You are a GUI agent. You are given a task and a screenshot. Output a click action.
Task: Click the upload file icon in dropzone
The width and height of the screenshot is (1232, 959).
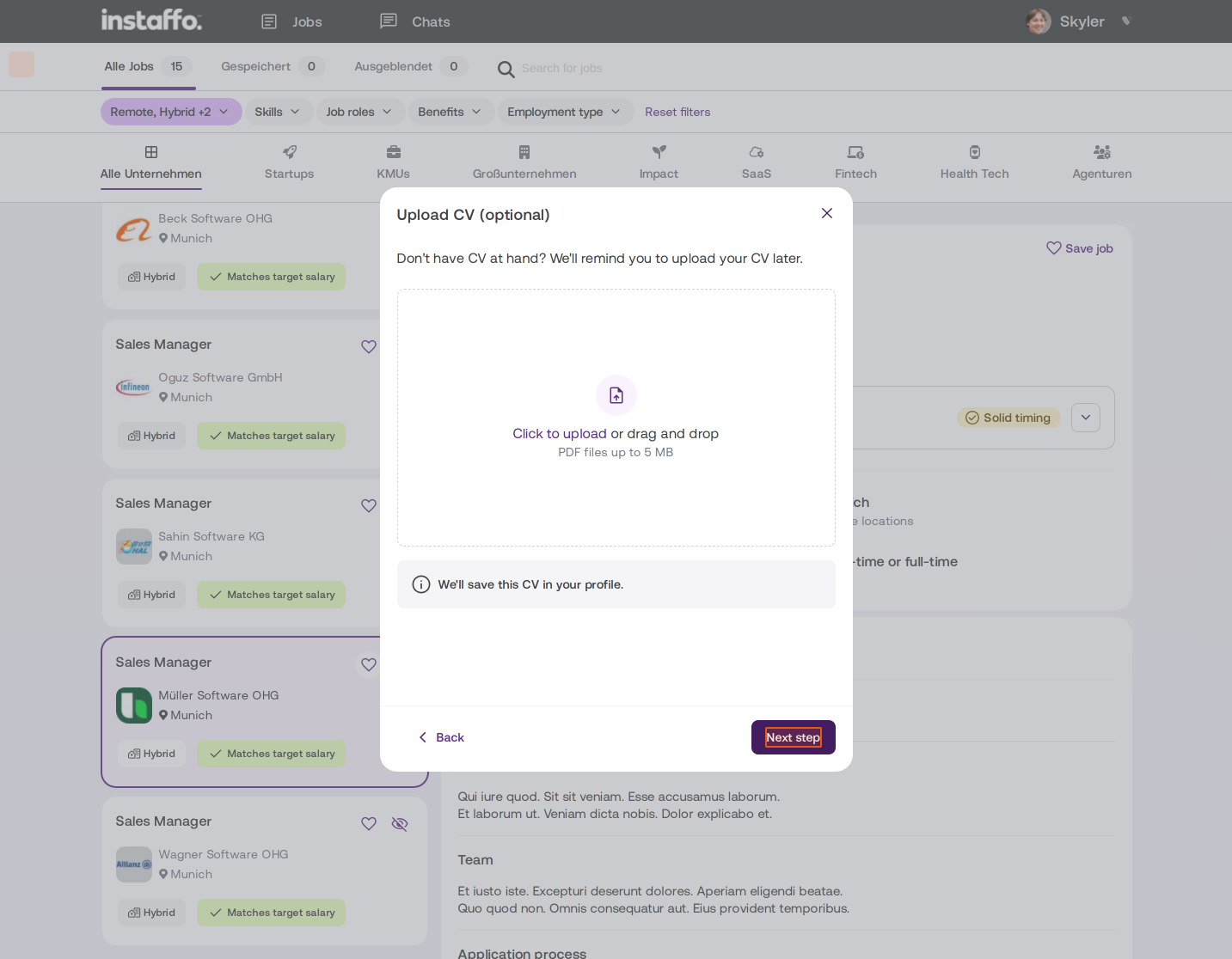coord(616,395)
